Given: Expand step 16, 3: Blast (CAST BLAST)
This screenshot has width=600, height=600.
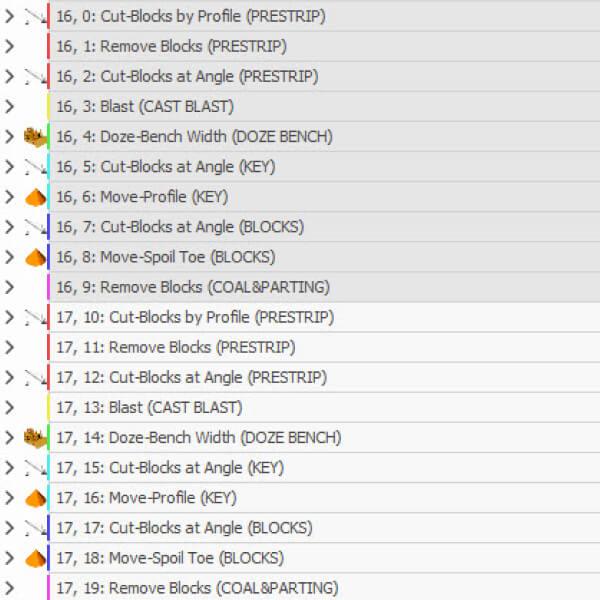Looking at the screenshot, I should click(x=9, y=106).
